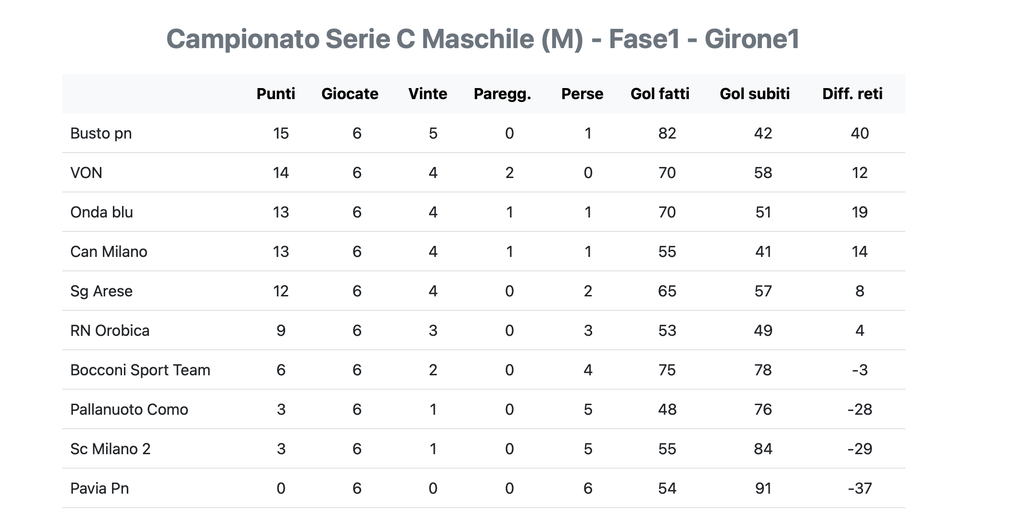This screenshot has width=1024, height=523.
Task: Click the Punti column header
Action: pyautogui.click(x=276, y=94)
